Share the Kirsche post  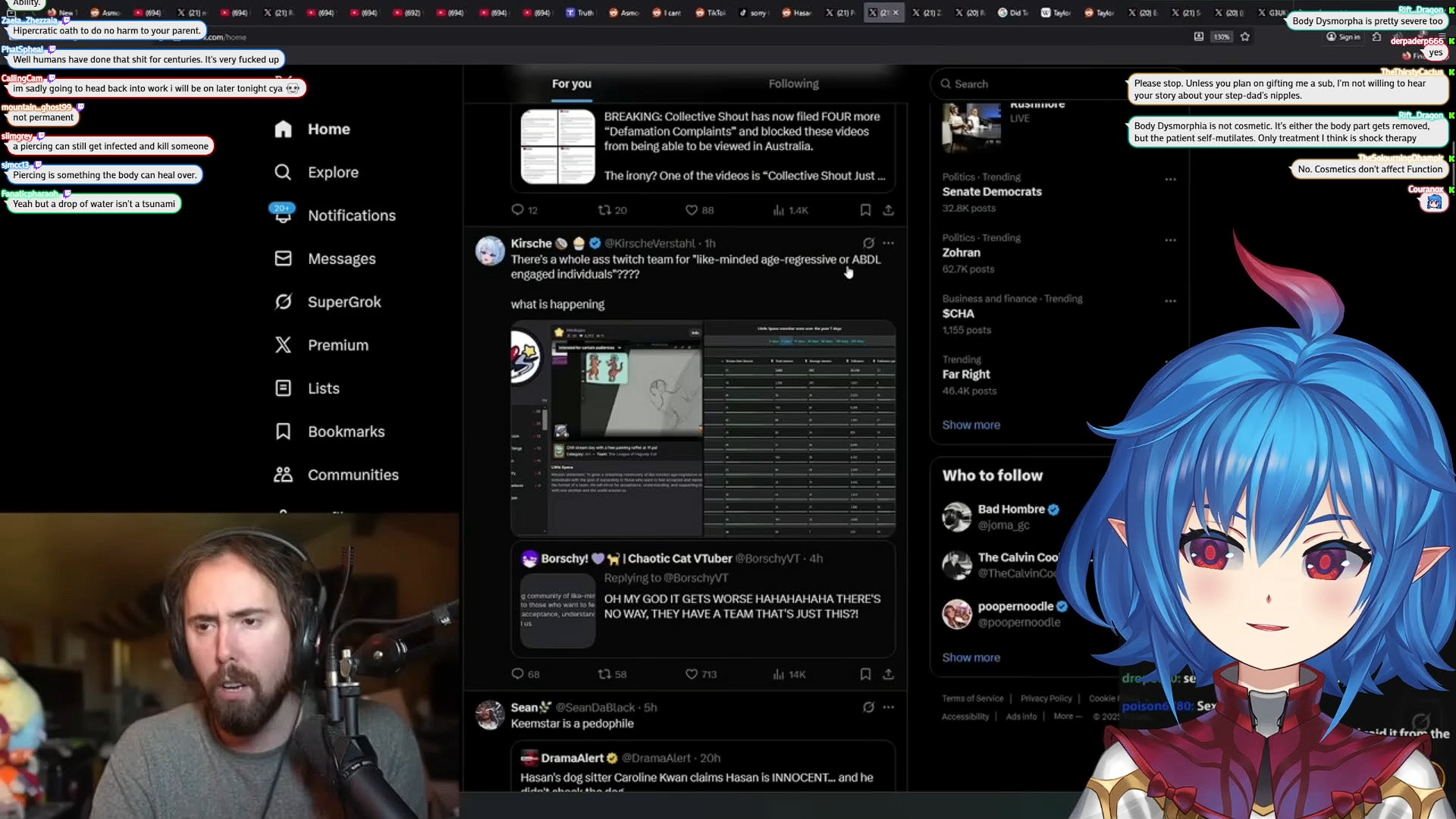888,674
